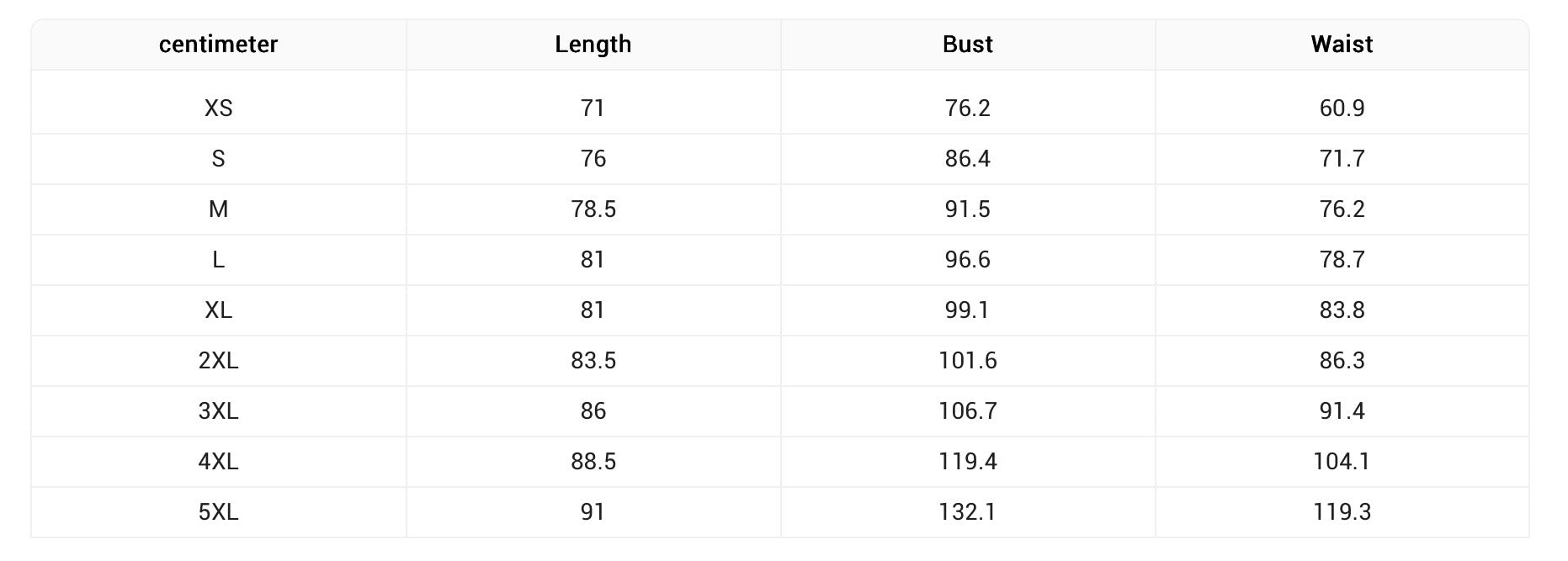
Task: Click the 60.9 waist value for XS
Action: (x=1342, y=108)
